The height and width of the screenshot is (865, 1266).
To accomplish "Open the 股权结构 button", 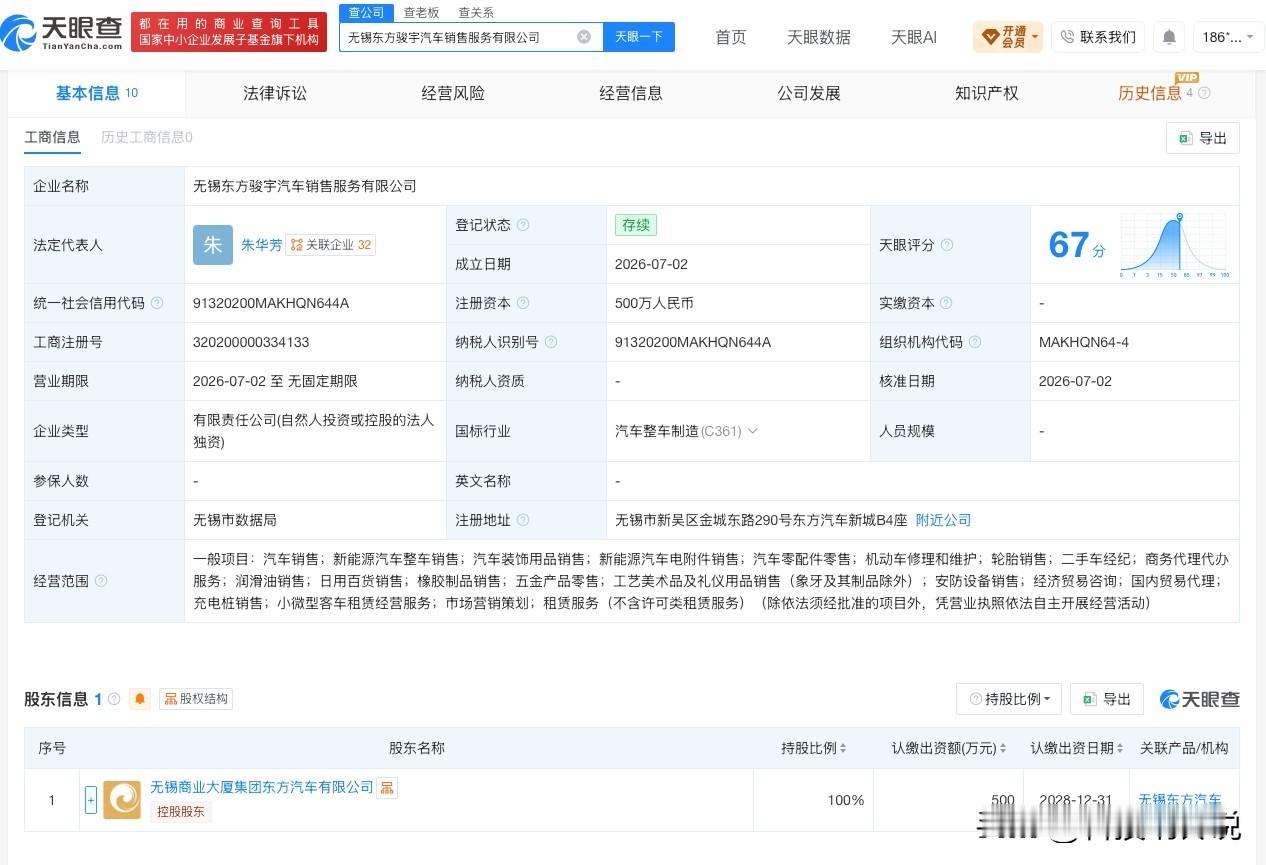I will (x=196, y=699).
